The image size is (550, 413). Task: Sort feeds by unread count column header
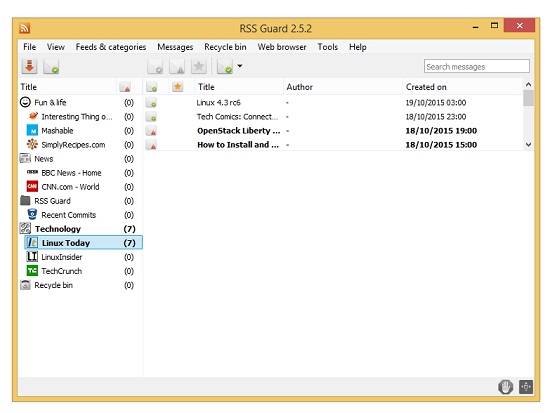tap(125, 87)
